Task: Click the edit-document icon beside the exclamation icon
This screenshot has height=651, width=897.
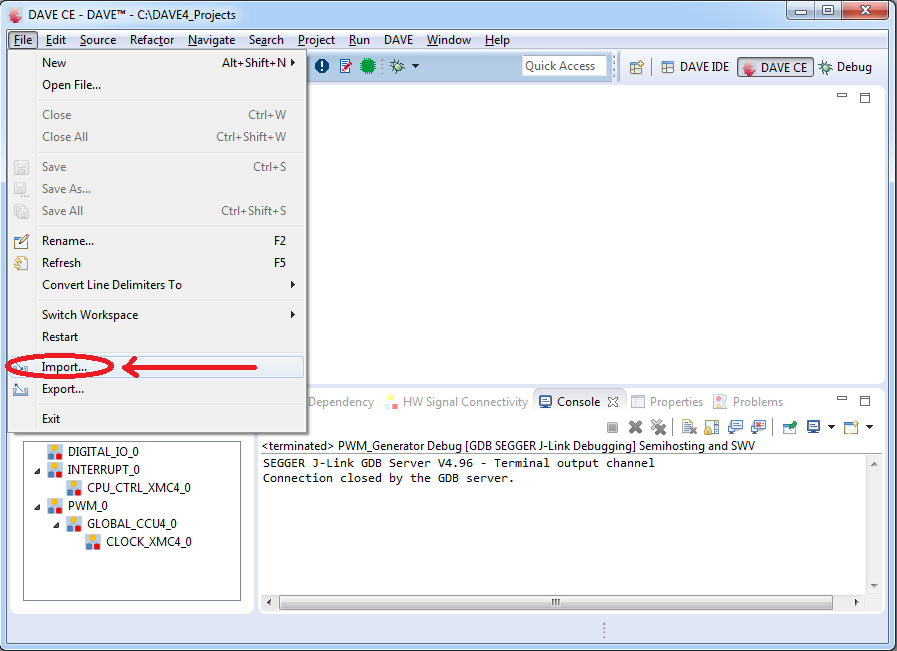Action: (x=346, y=66)
